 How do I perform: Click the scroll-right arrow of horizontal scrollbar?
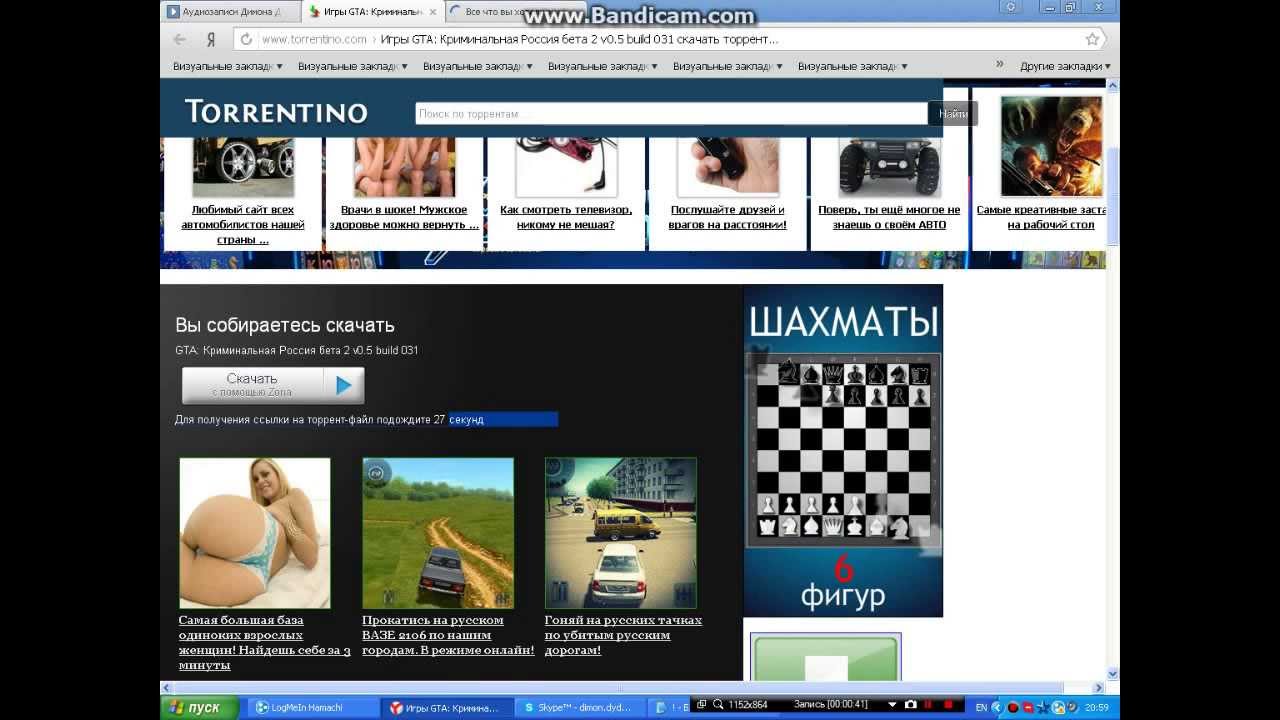[x=1099, y=688]
